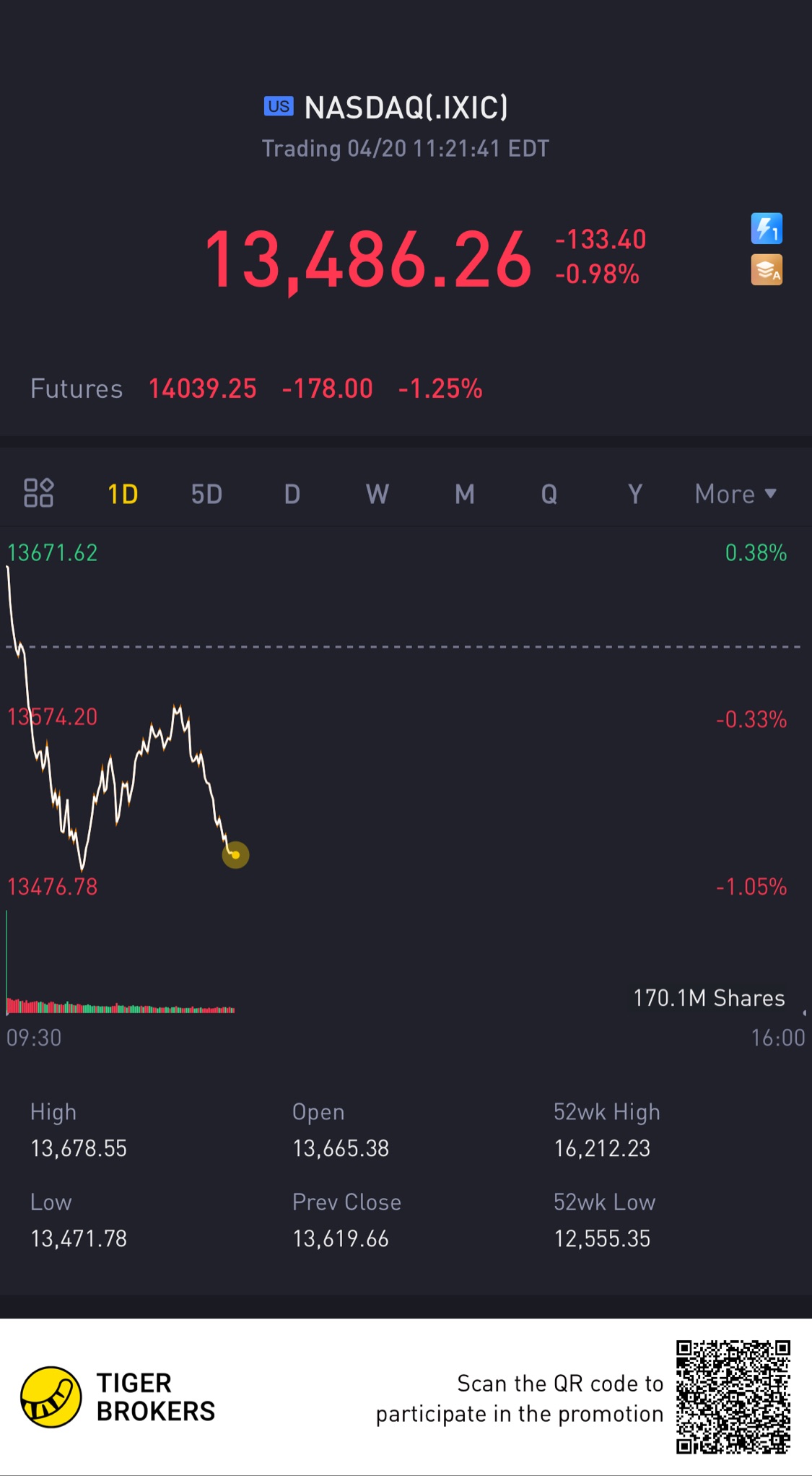Expand the More timeframes dropdown
The width and height of the screenshot is (812, 1476).
(735, 494)
